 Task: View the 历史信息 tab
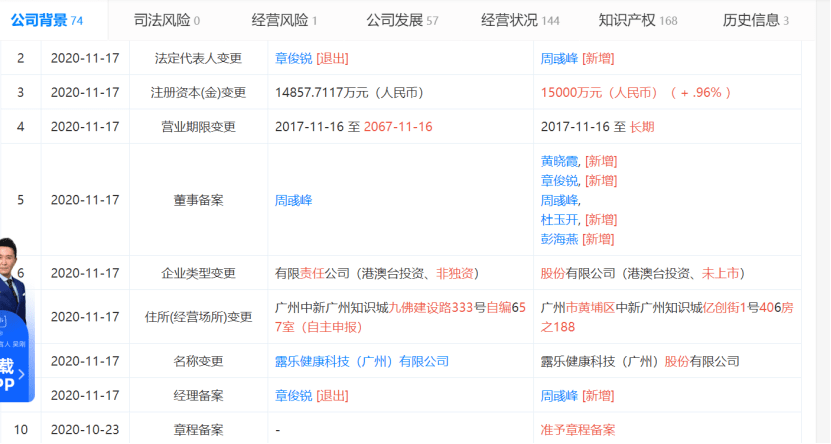point(755,21)
